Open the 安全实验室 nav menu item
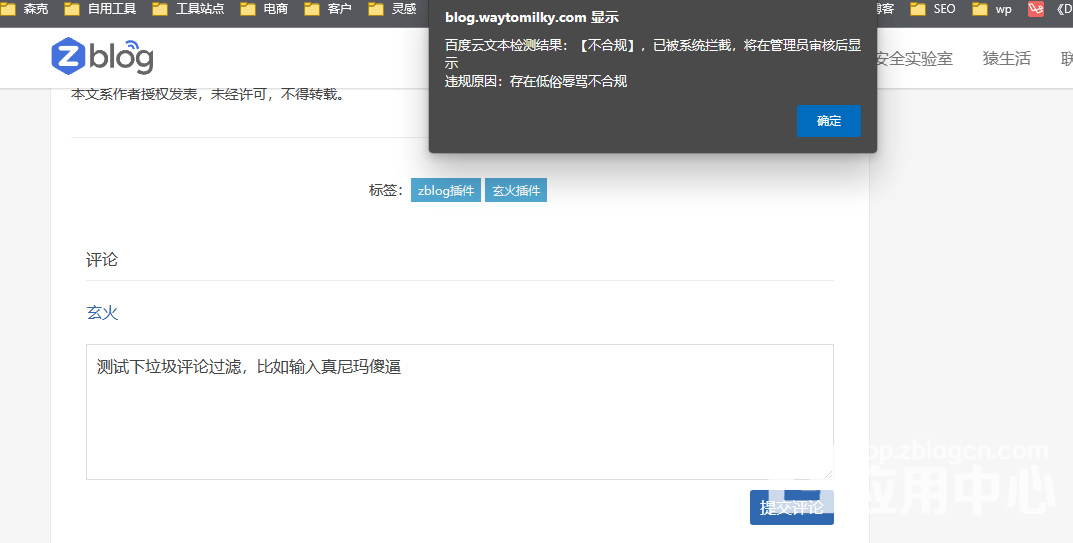 click(913, 59)
